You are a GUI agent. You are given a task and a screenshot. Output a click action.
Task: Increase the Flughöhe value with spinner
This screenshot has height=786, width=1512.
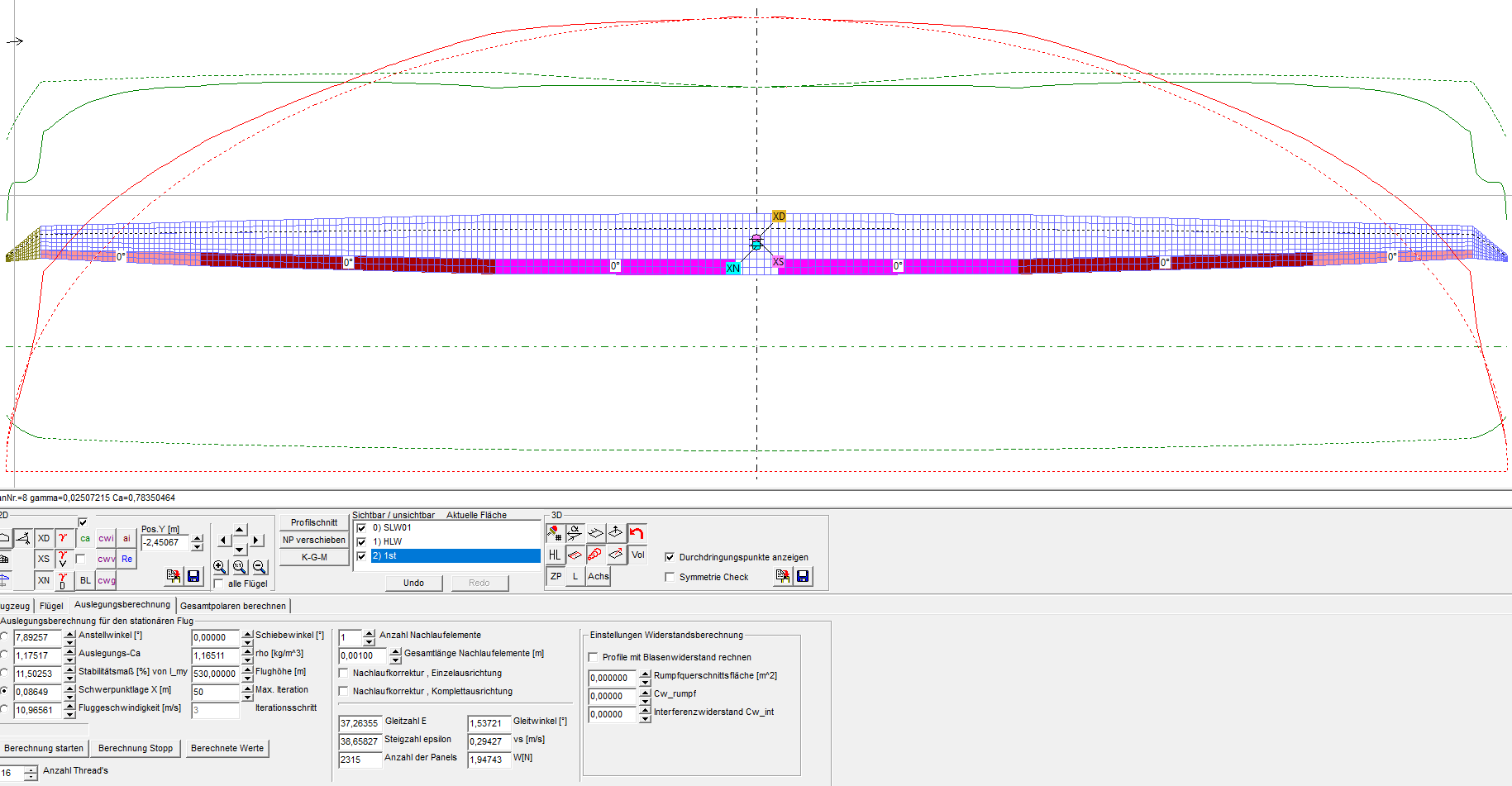[x=247, y=669]
